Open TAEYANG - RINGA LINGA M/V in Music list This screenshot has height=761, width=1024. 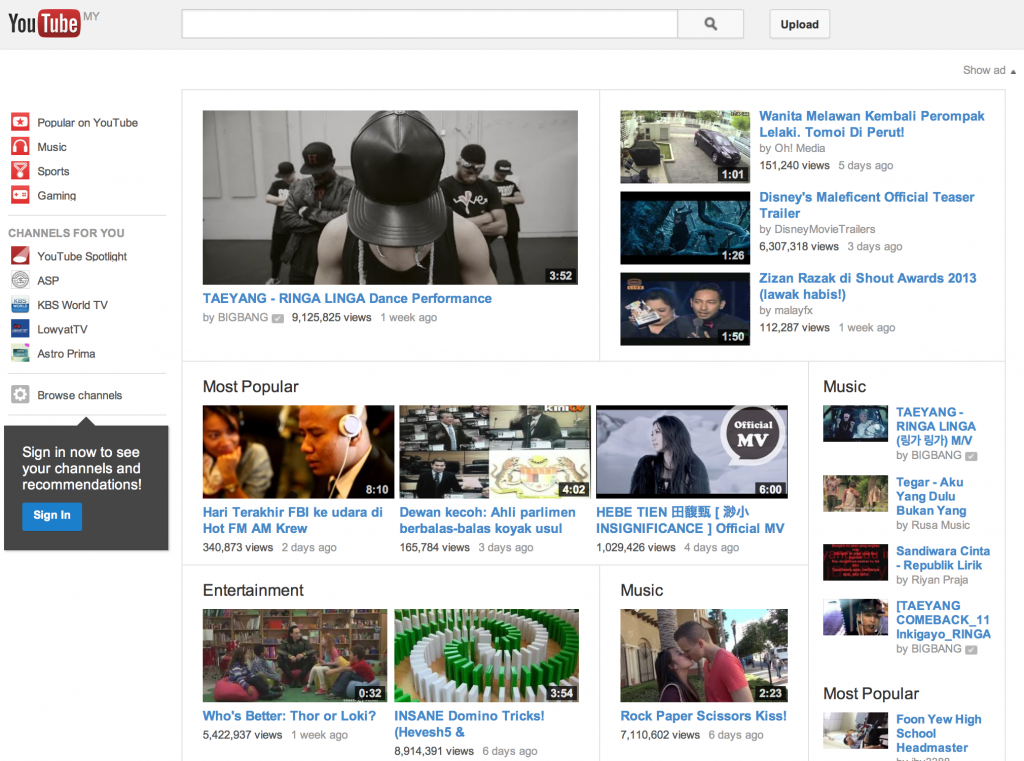click(x=936, y=426)
